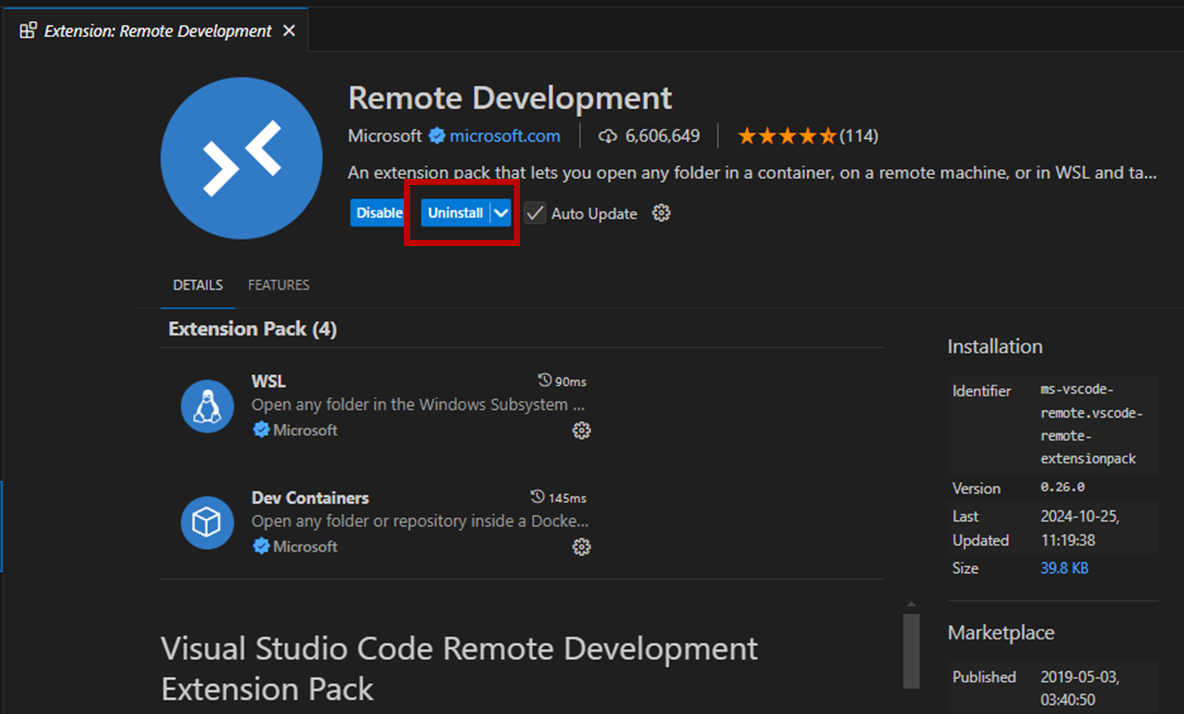1184x714 pixels.
Task: Click the Version label
Action: point(976,488)
